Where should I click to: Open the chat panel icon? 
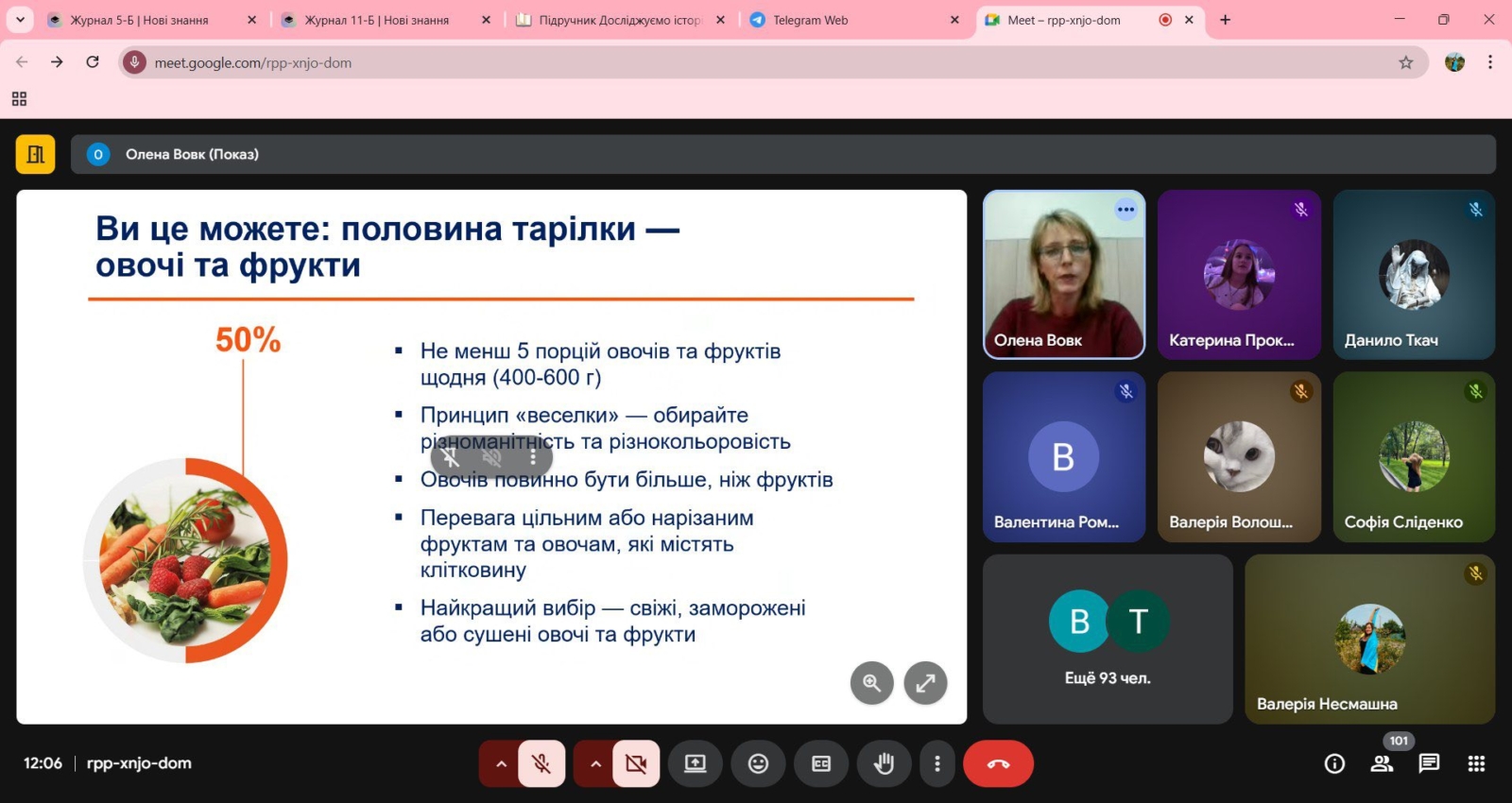point(1429,763)
